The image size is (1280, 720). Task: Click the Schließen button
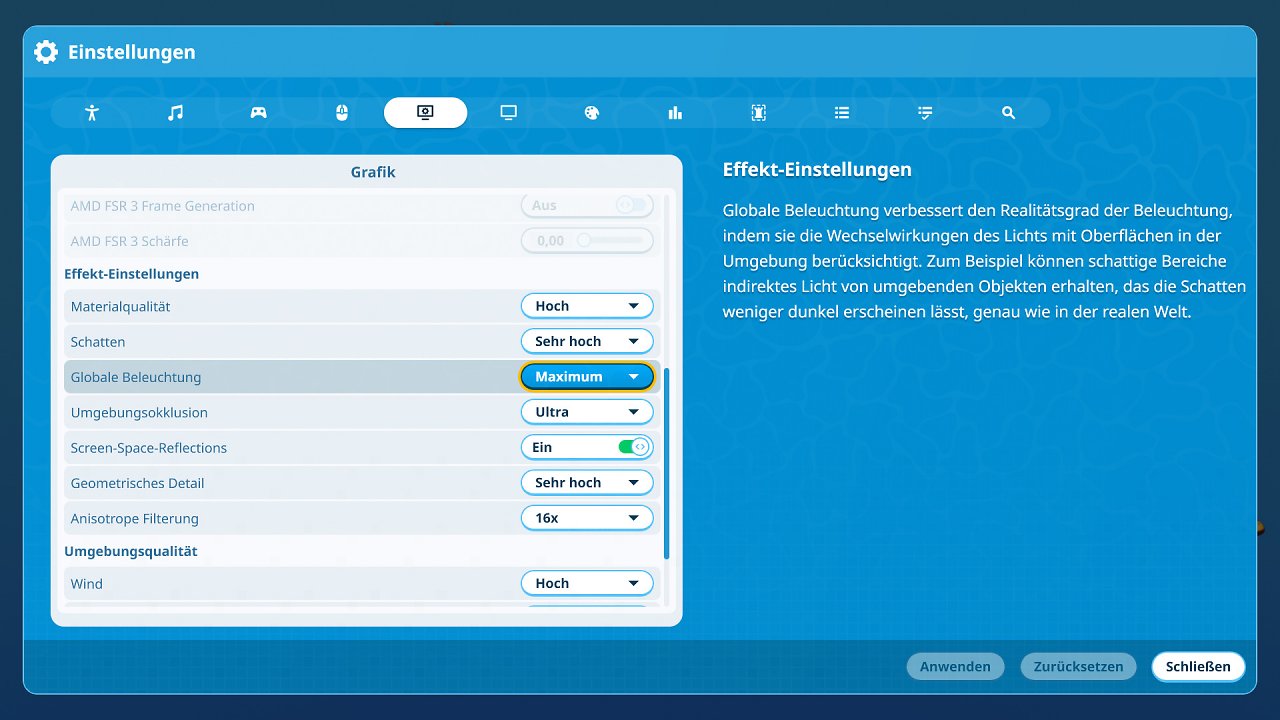[x=1198, y=666]
